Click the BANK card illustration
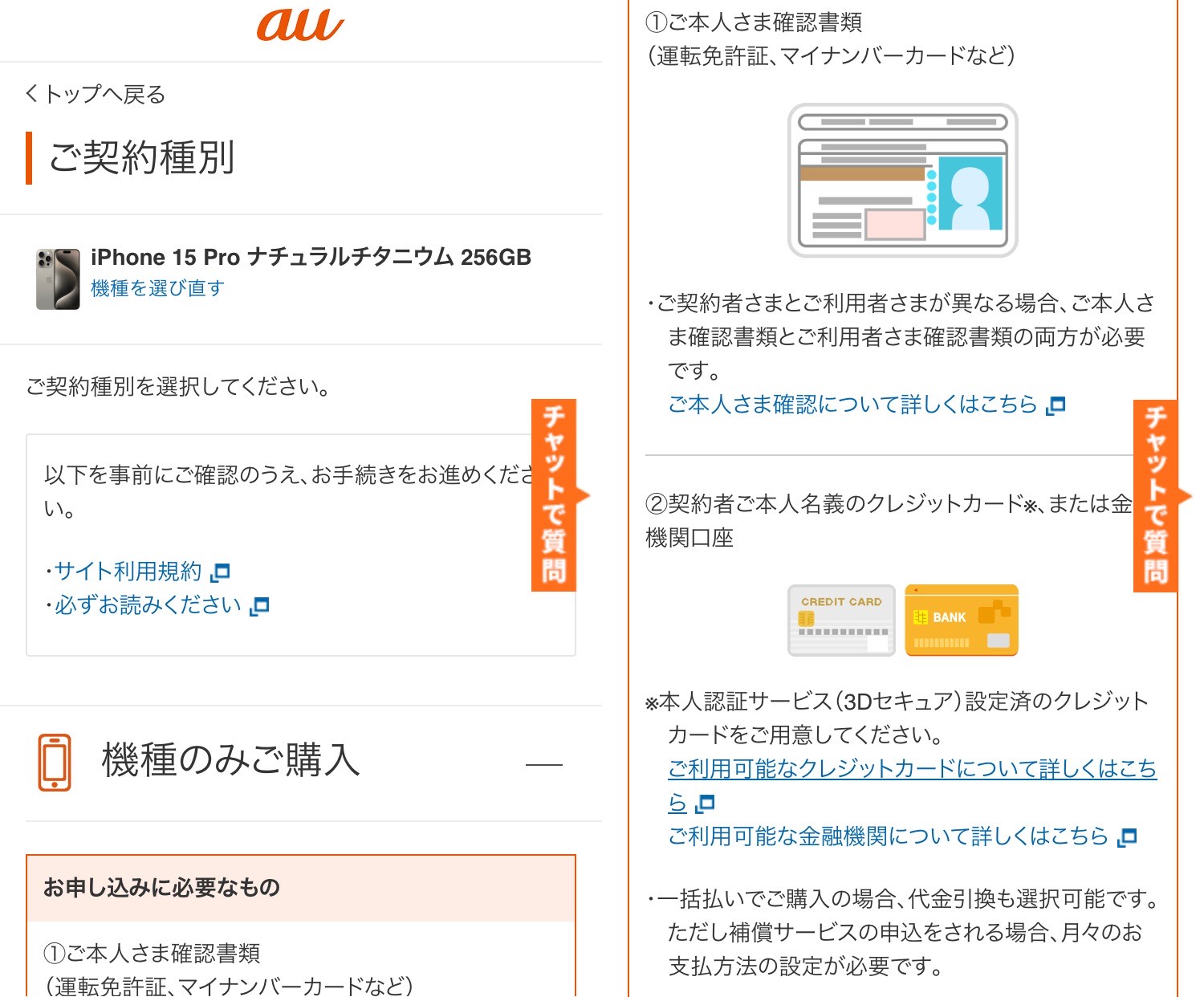 [962, 620]
